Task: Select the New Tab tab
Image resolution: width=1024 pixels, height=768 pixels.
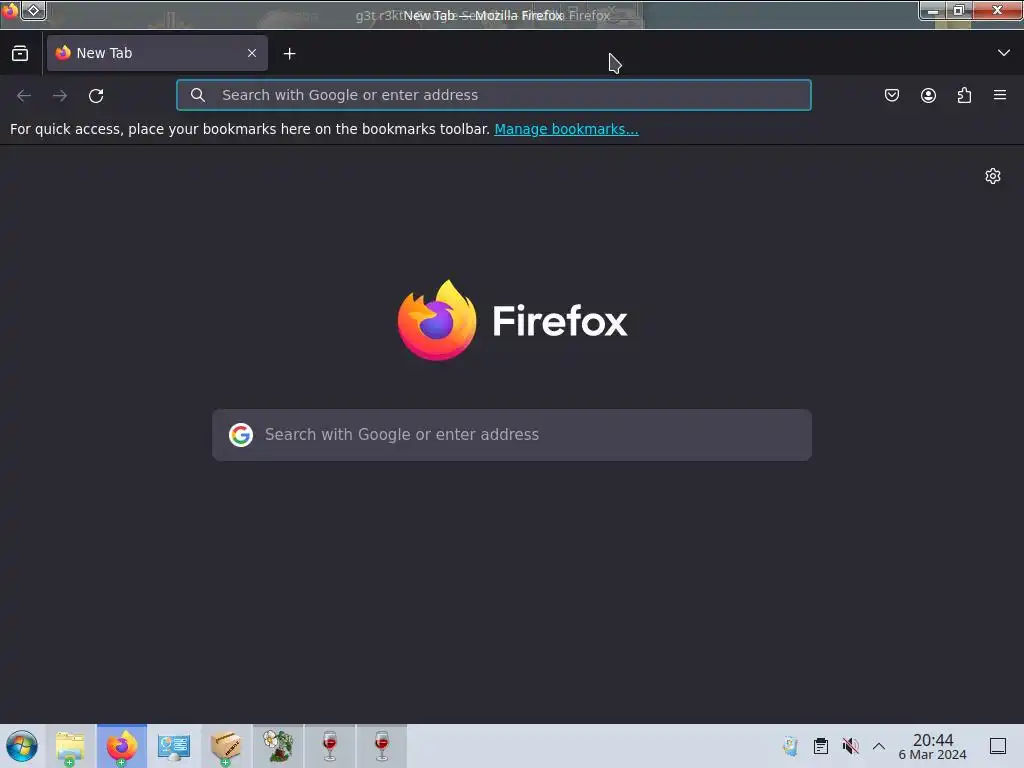Action: tap(157, 53)
